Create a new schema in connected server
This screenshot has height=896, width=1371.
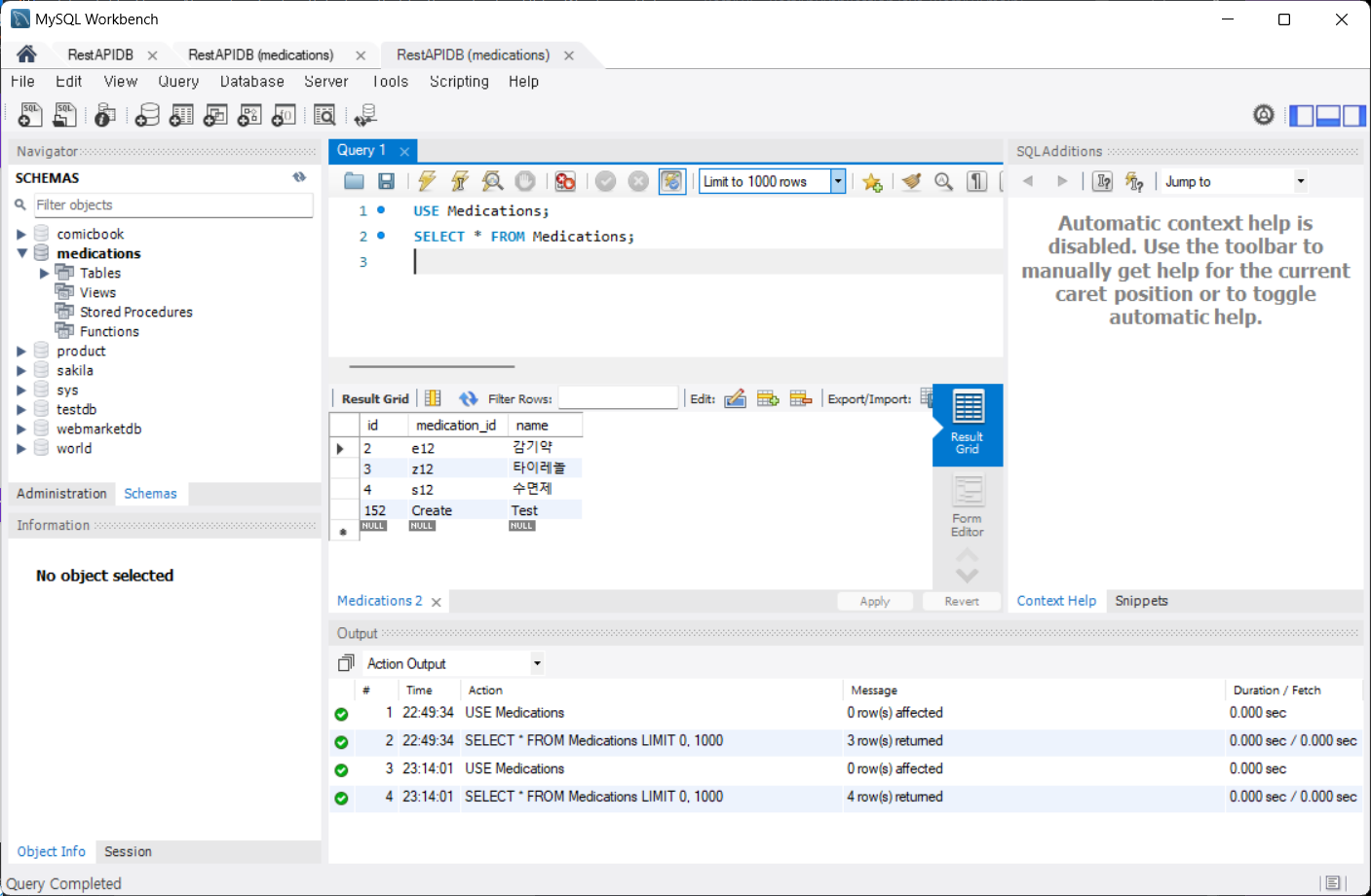(x=147, y=115)
